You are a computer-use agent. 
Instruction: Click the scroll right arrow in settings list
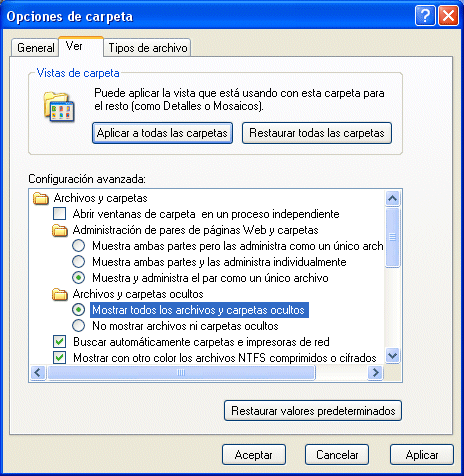pos(375,372)
